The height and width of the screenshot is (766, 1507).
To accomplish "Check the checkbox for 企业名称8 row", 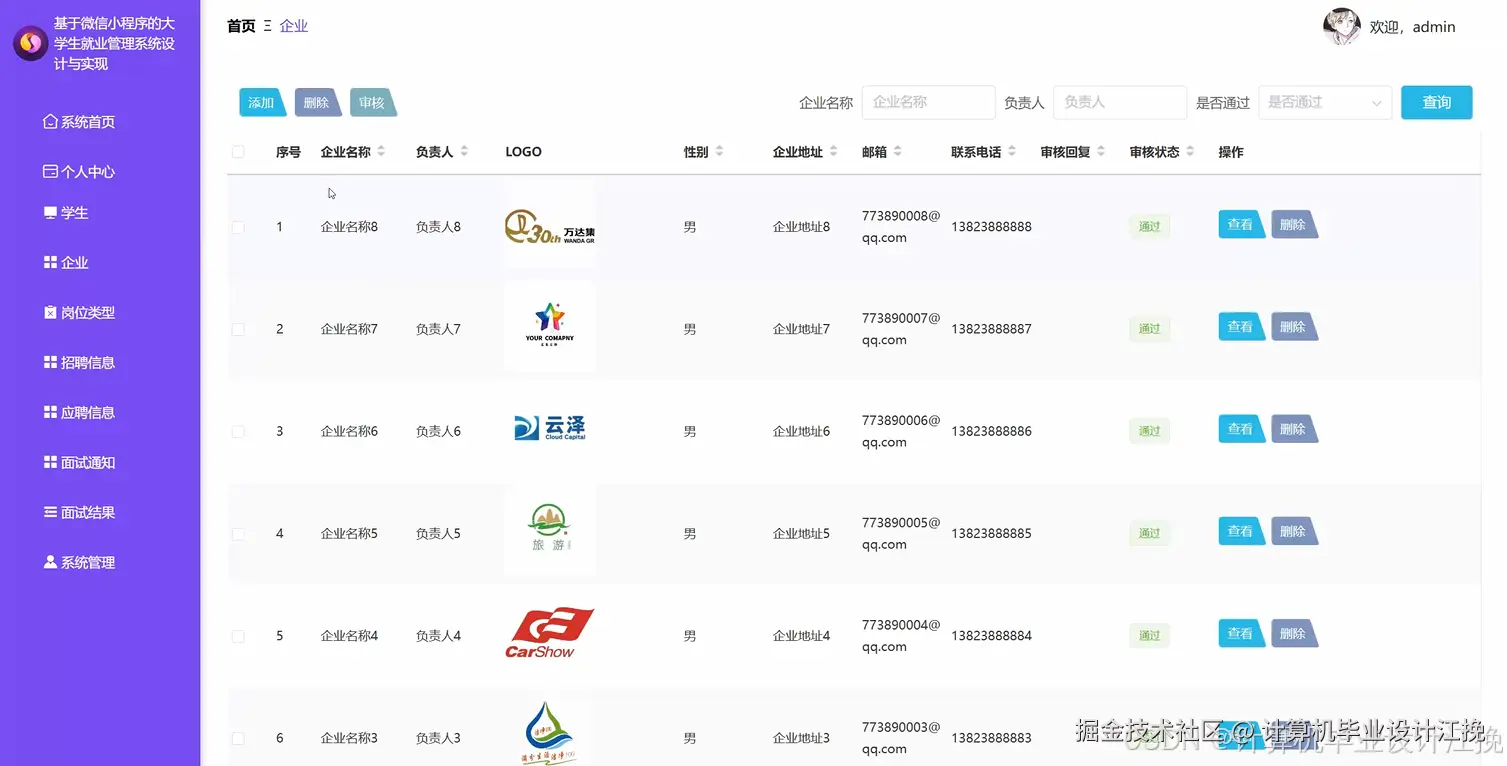I will pyautogui.click(x=238, y=226).
